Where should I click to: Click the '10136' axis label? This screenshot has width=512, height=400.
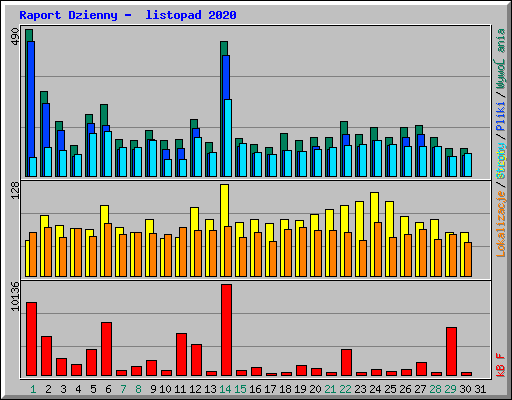coord(15,296)
